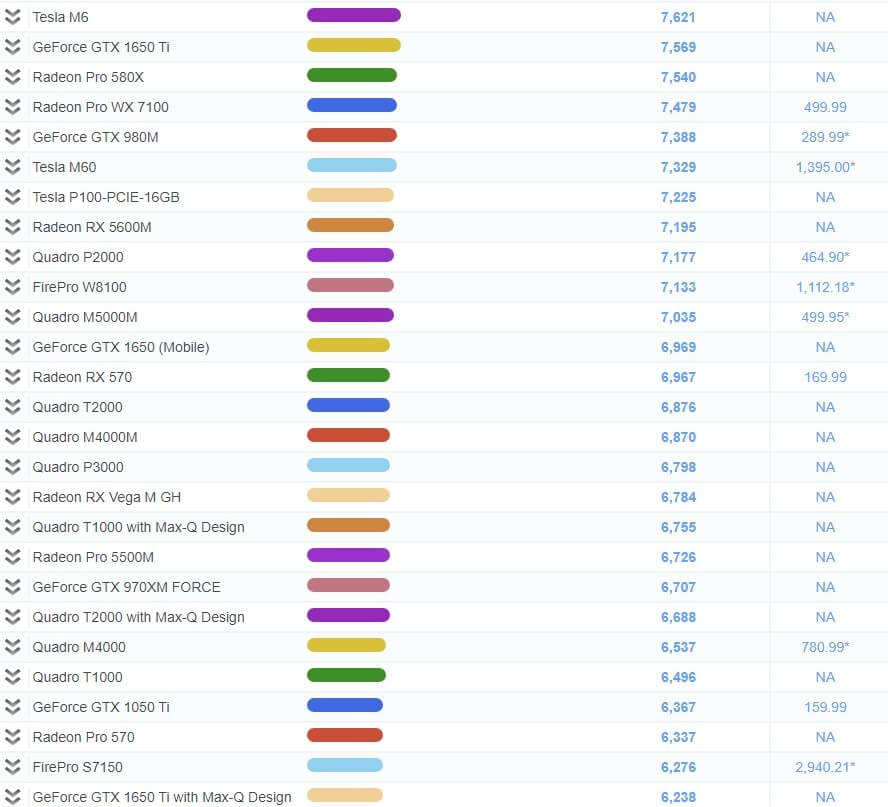Open the GeForce GTX 1650 Ti link
This screenshot has width=888, height=807.
101,48
